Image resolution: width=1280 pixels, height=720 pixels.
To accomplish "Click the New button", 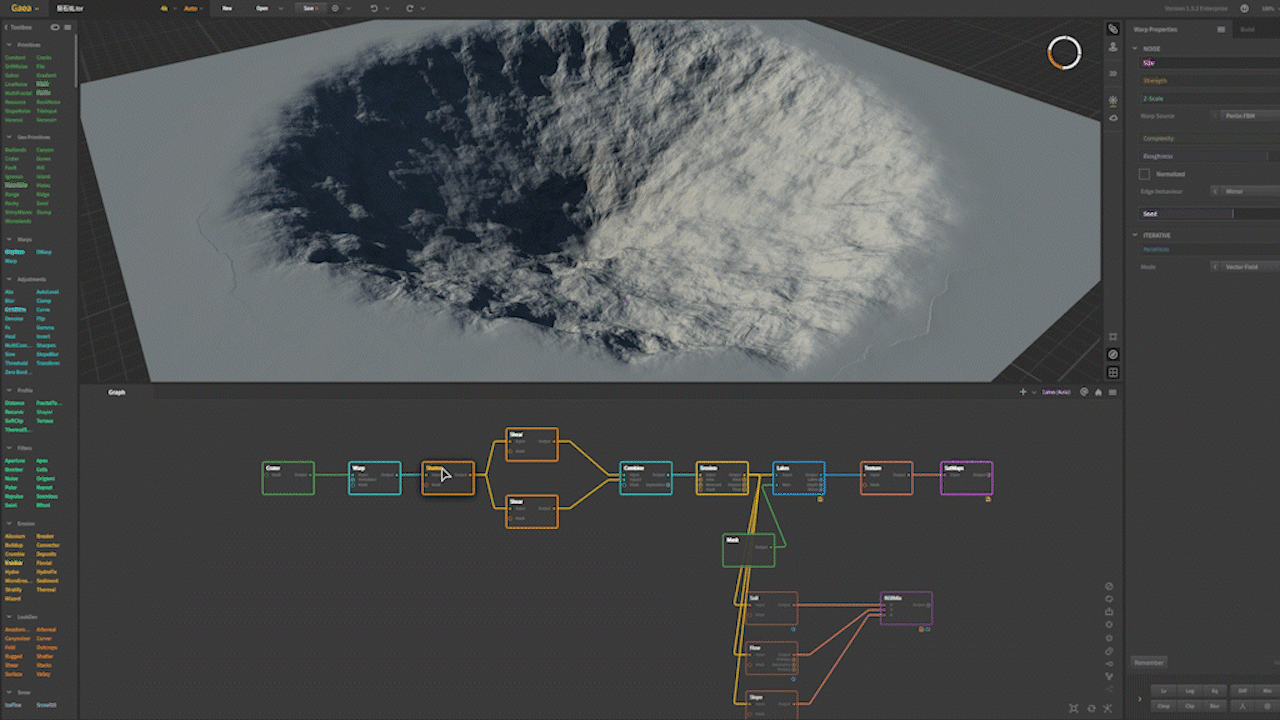I will click(x=227, y=7).
